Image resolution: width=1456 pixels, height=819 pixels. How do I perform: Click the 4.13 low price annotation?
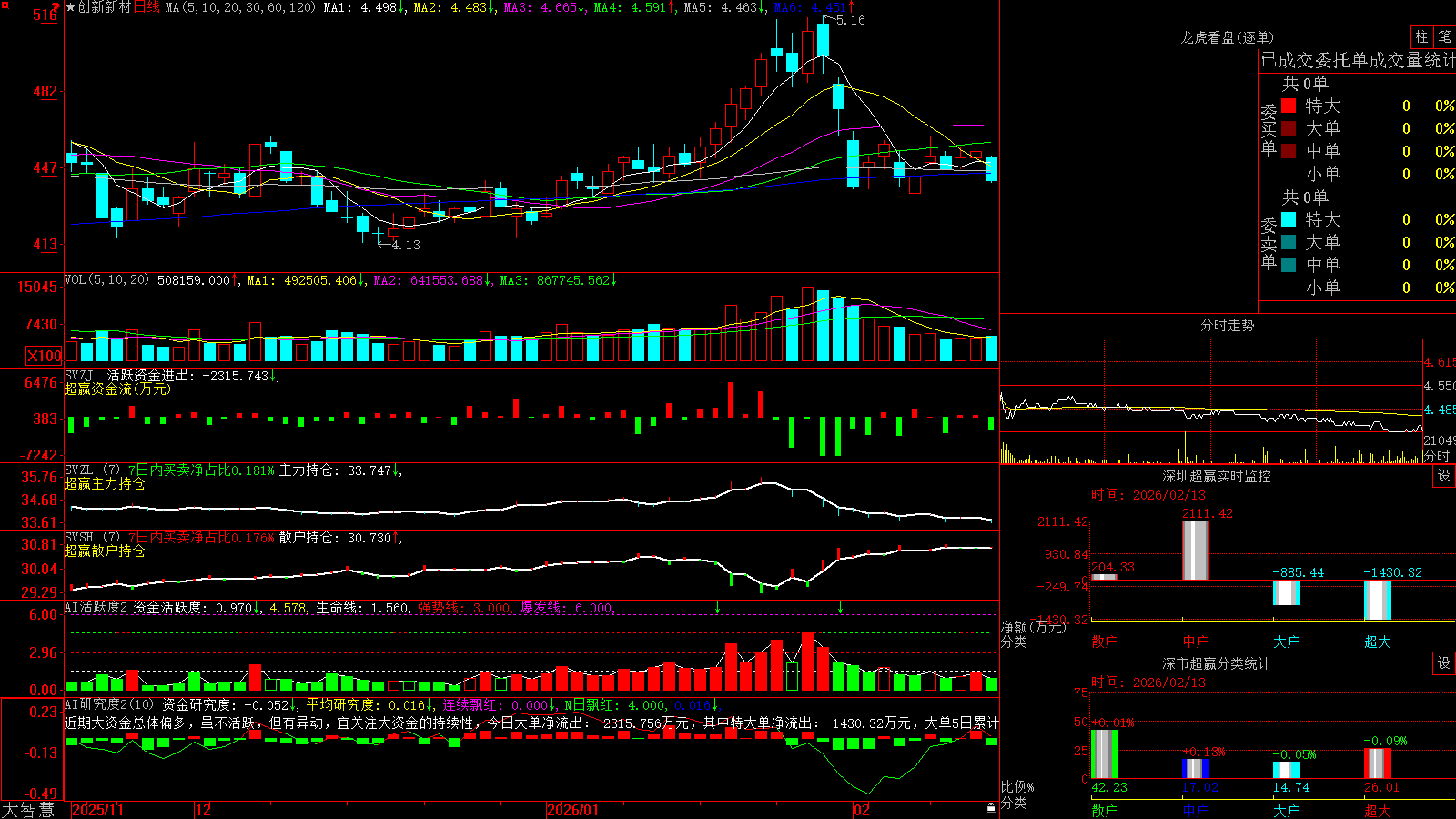click(x=406, y=245)
